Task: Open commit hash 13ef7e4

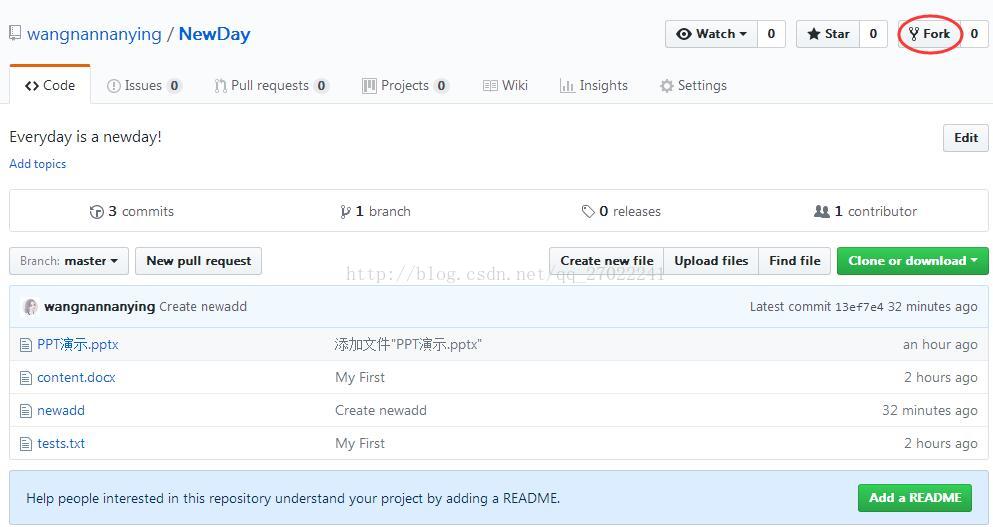Action: click(859, 307)
